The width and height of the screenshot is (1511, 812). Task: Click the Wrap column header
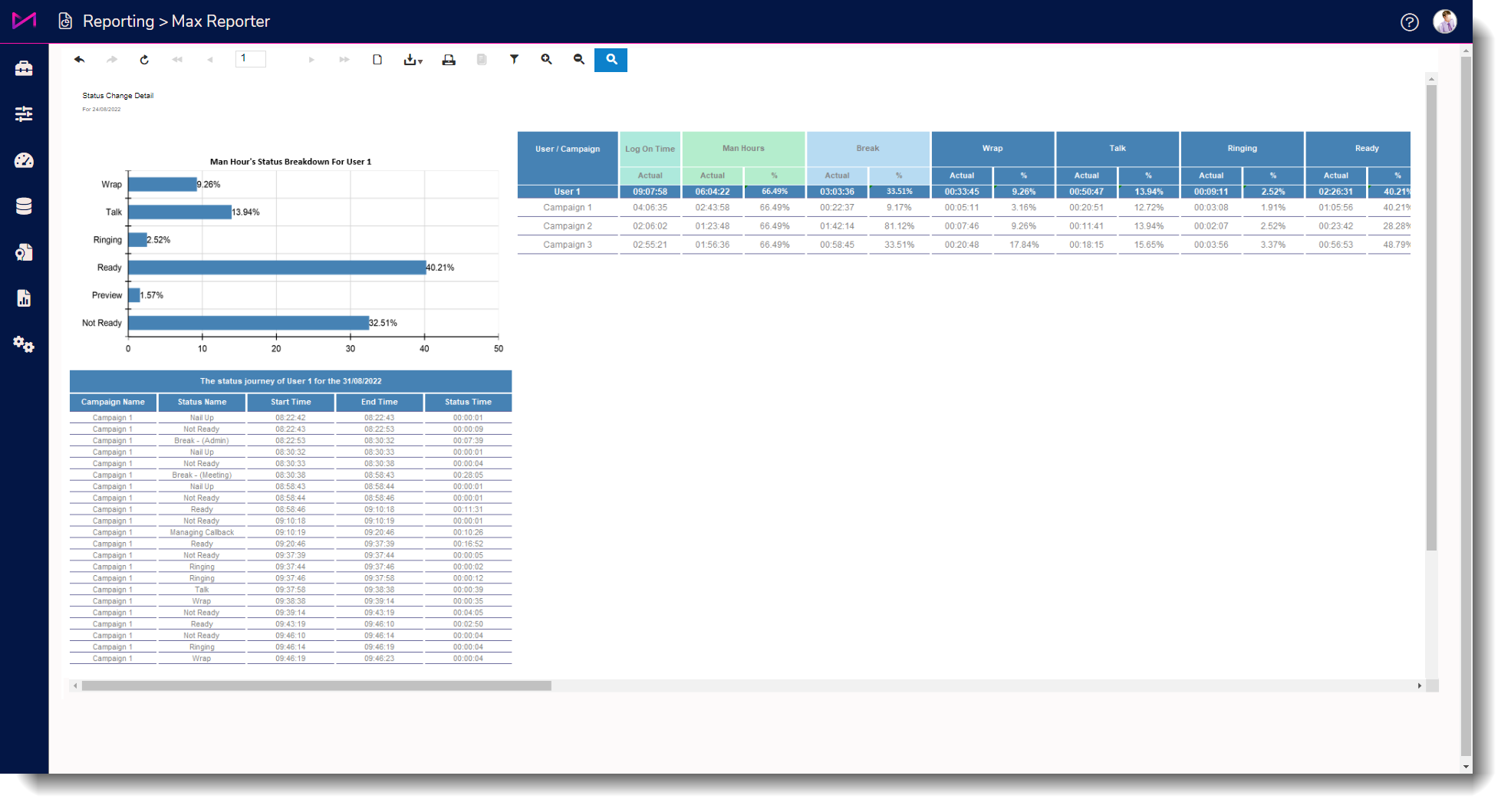coord(993,149)
